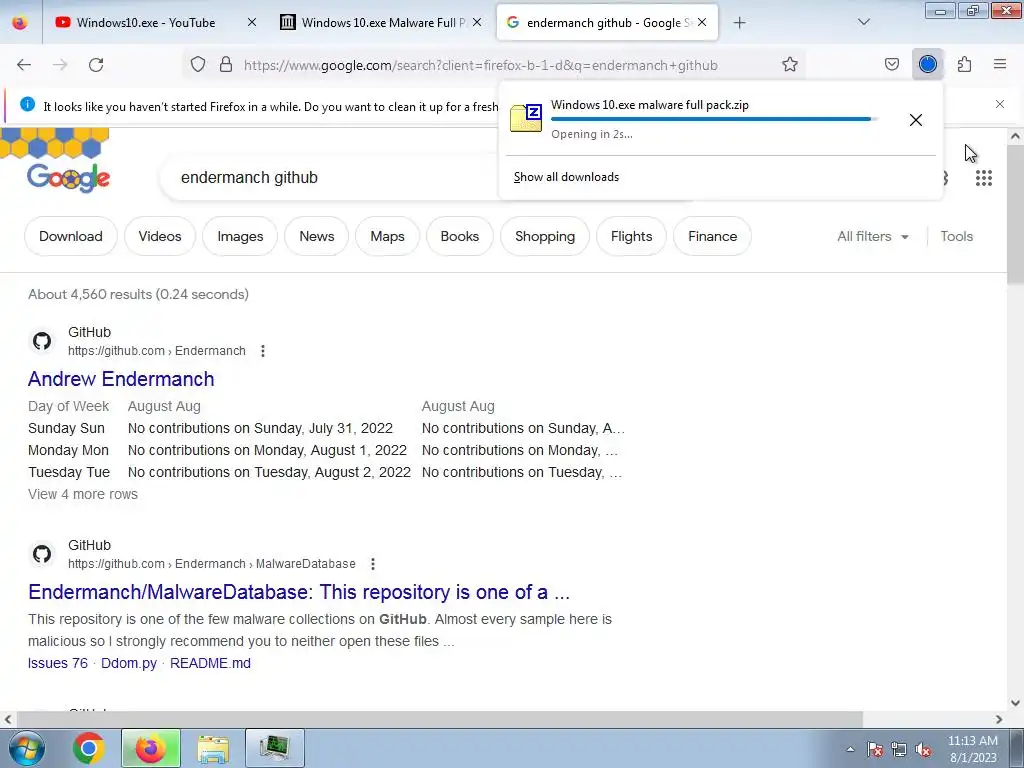
Task: Filter results by Flights chip
Action: pos(632,236)
